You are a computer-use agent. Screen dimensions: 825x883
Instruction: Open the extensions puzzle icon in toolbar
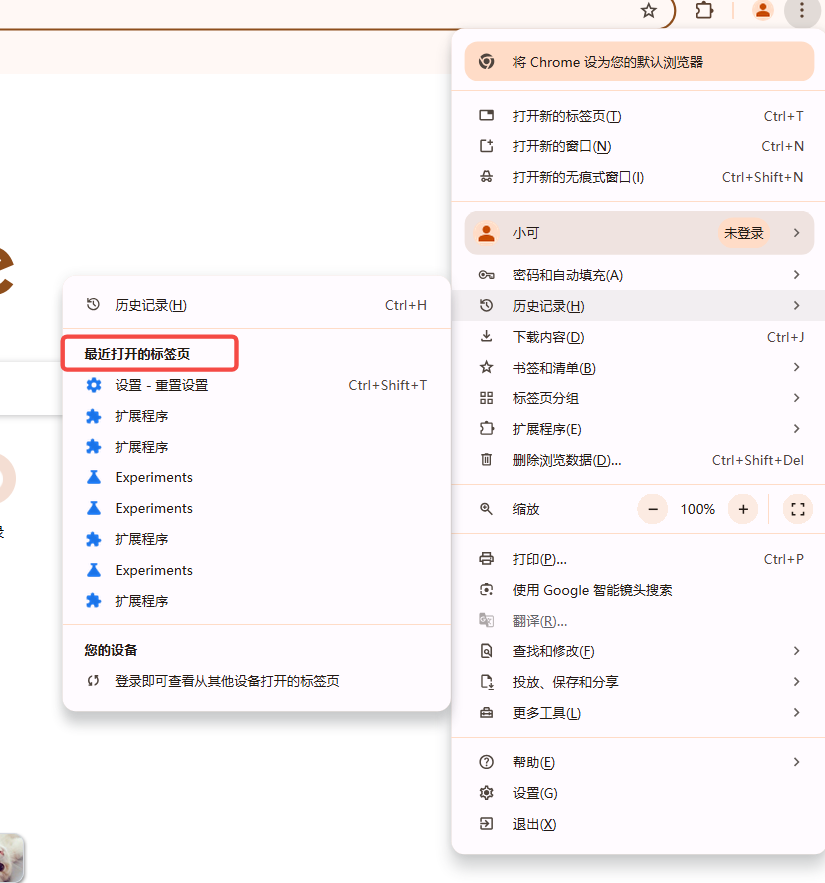pyautogui.click(x=704, y=10)
